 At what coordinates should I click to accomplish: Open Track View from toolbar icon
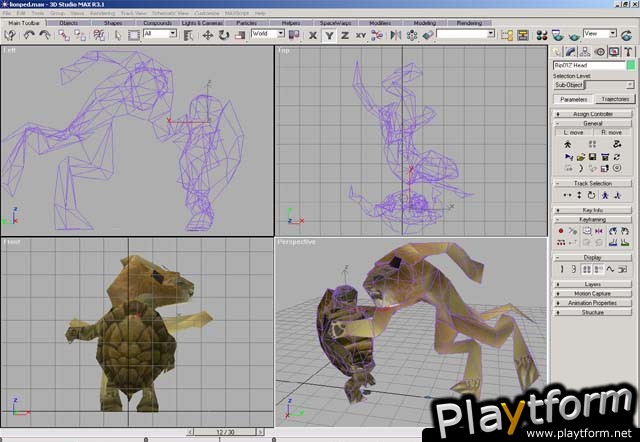[507, 36]
